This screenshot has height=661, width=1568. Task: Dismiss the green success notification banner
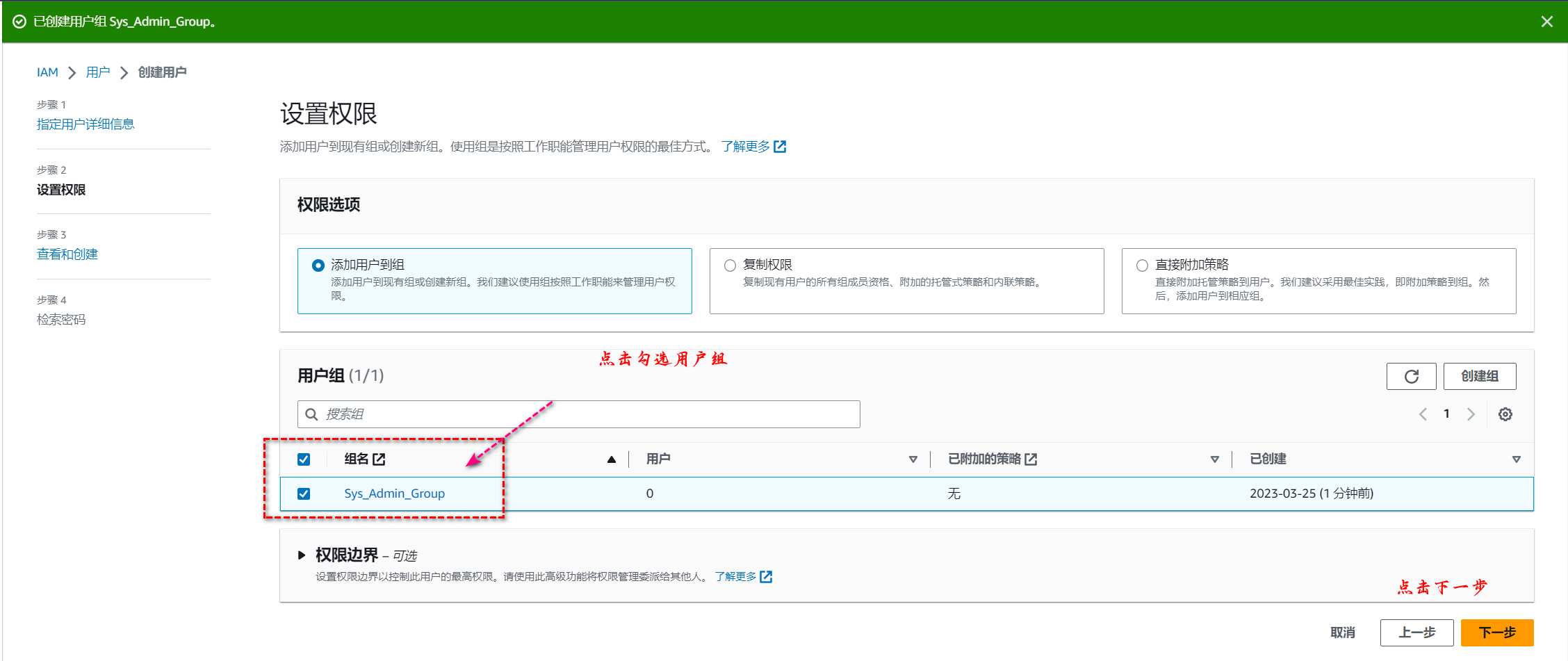point(1546,22)
